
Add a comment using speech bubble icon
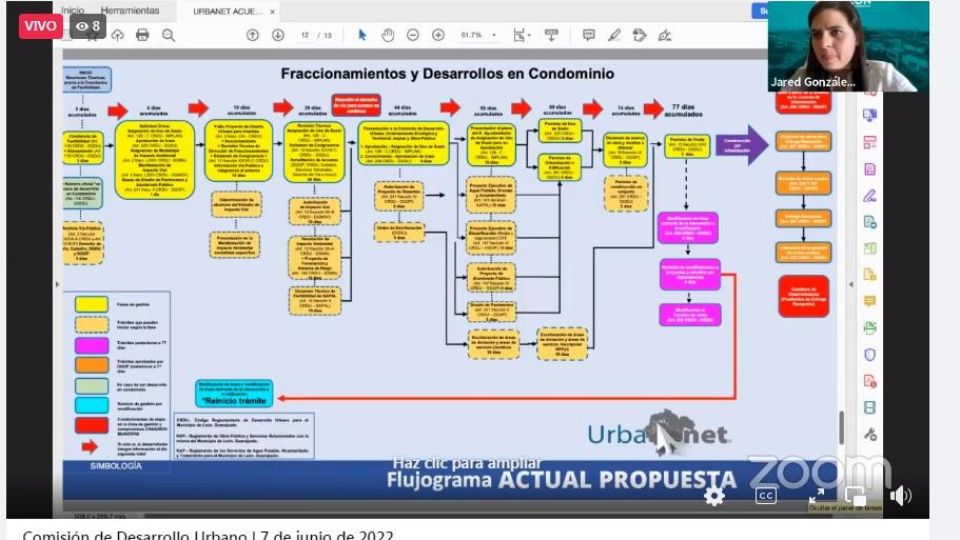pos(589,35)
